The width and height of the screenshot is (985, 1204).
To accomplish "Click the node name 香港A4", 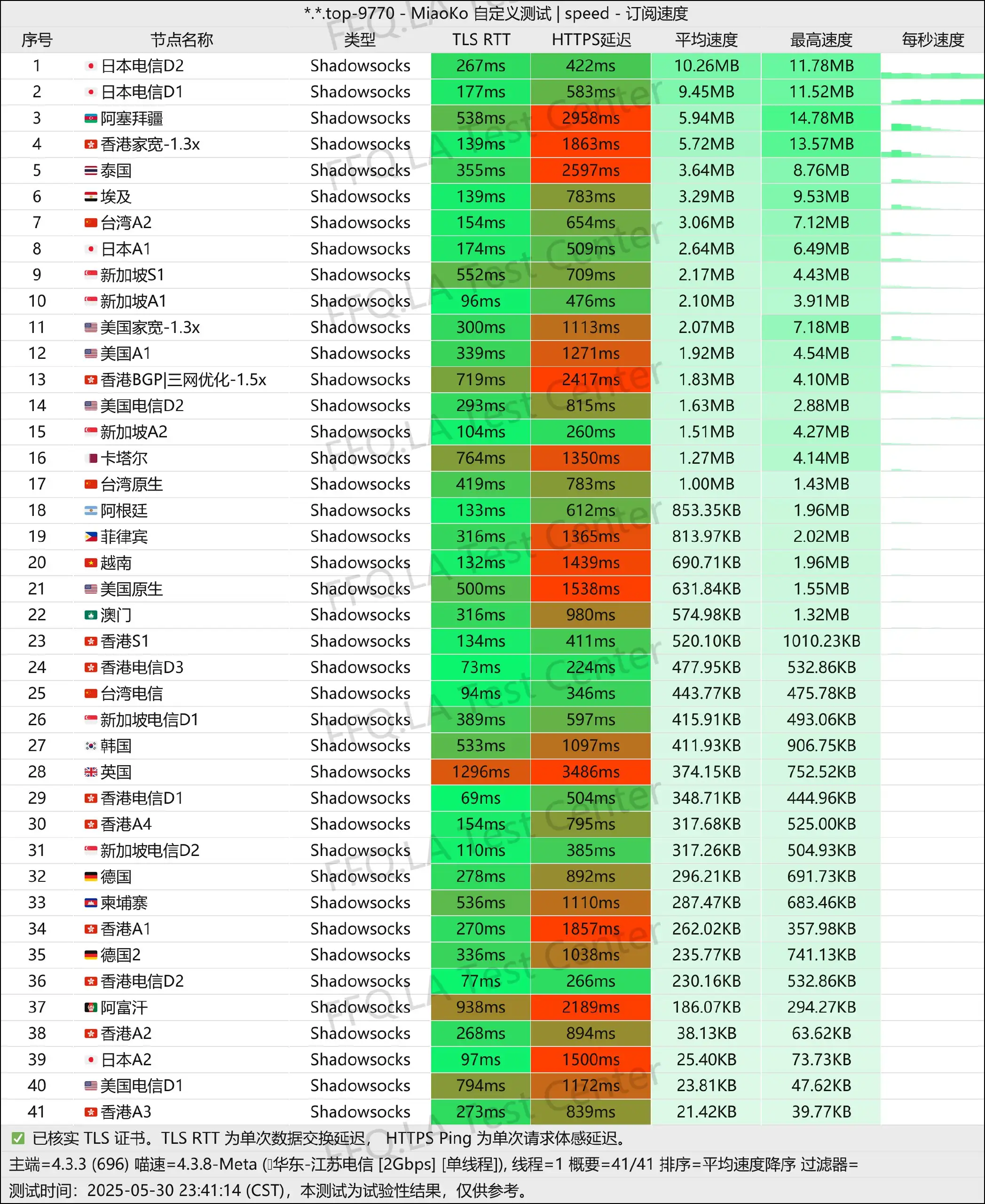I will 126,824.
